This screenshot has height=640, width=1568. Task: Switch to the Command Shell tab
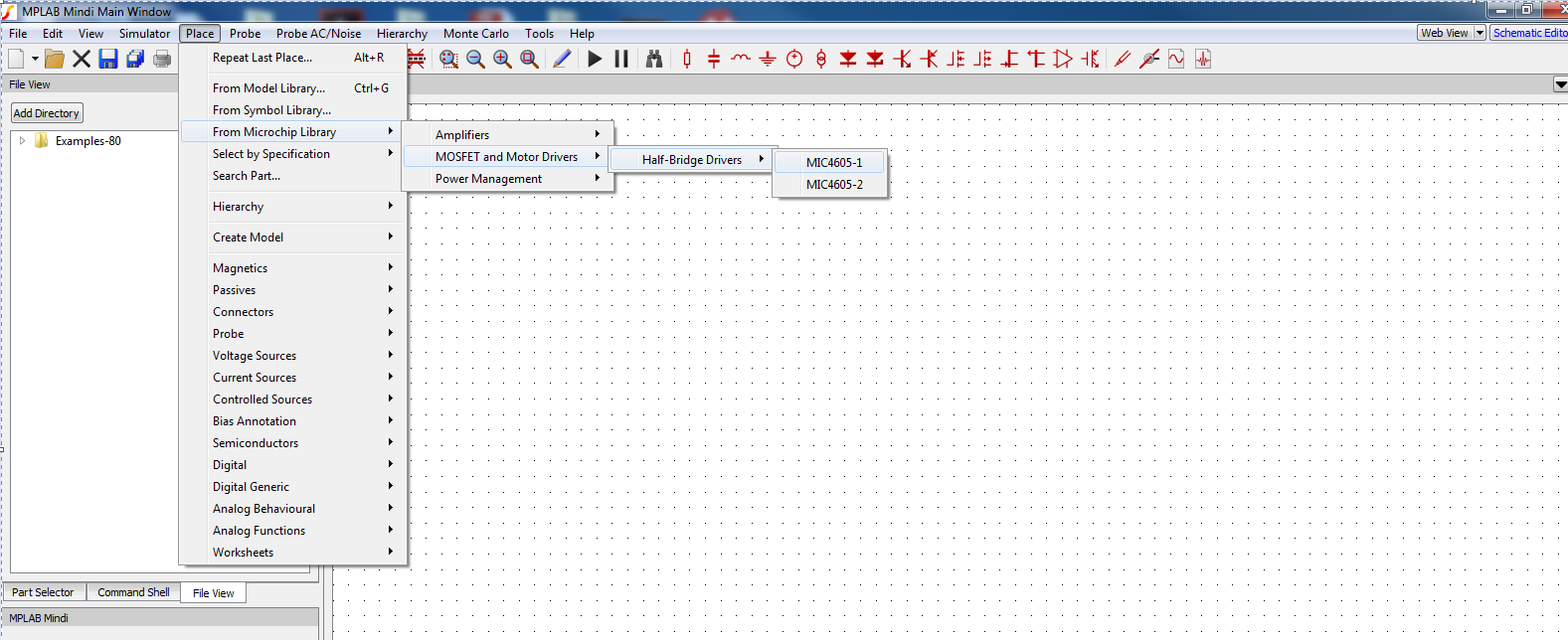pos(133,592)
